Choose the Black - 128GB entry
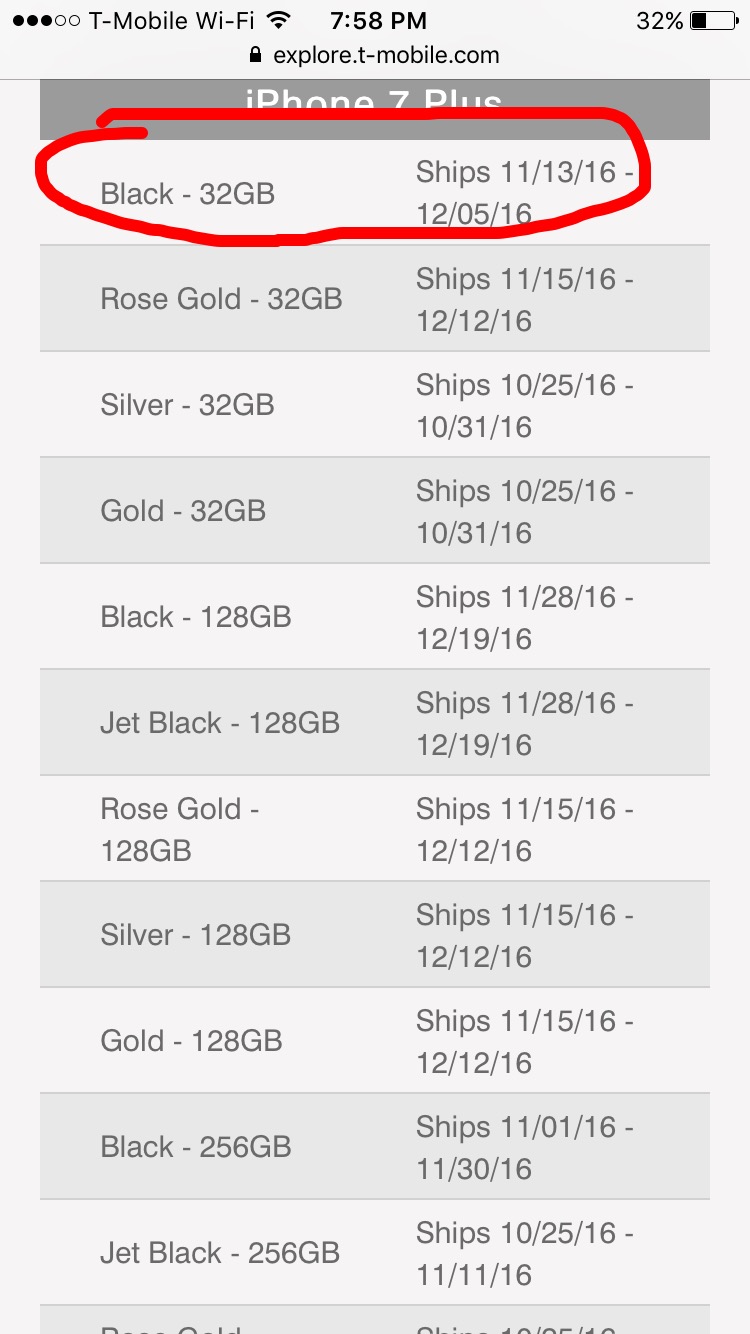The height and width of the screenshot is (1334, 750). [x=375, y=617]
